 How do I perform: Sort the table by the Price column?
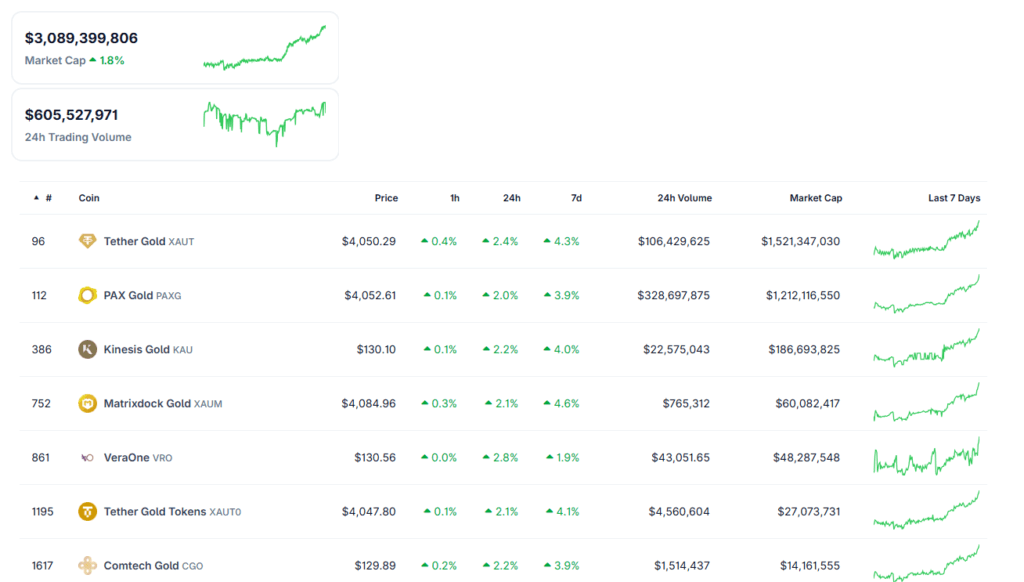(386, 197)
